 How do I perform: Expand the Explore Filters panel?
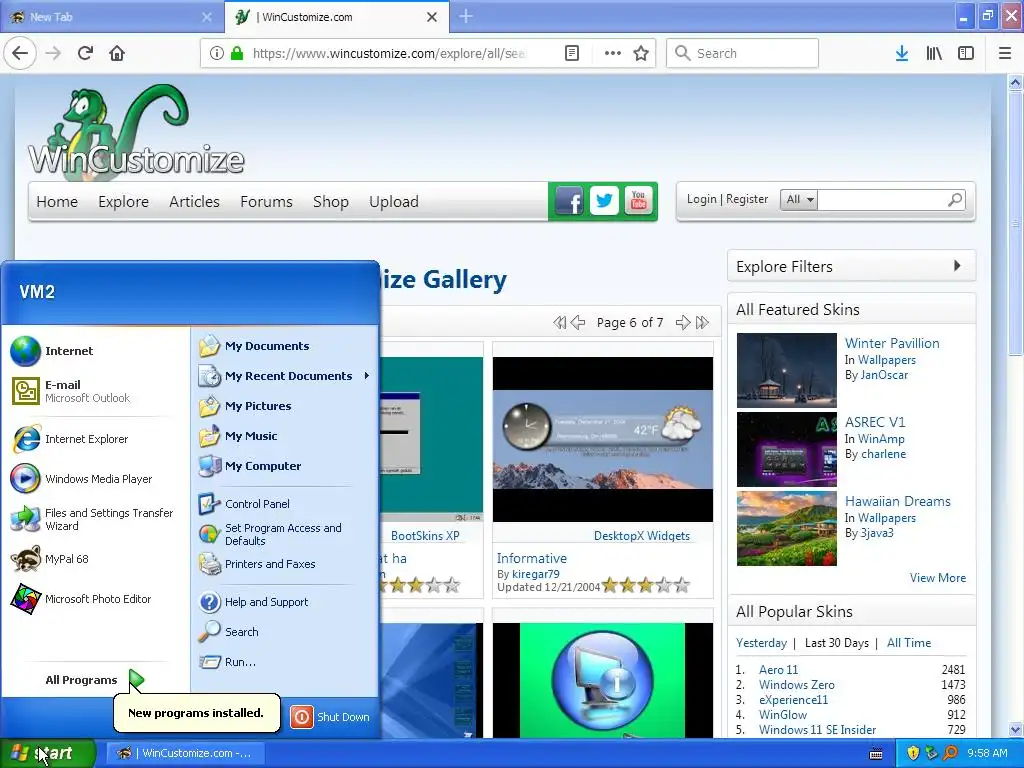(851, 266)
